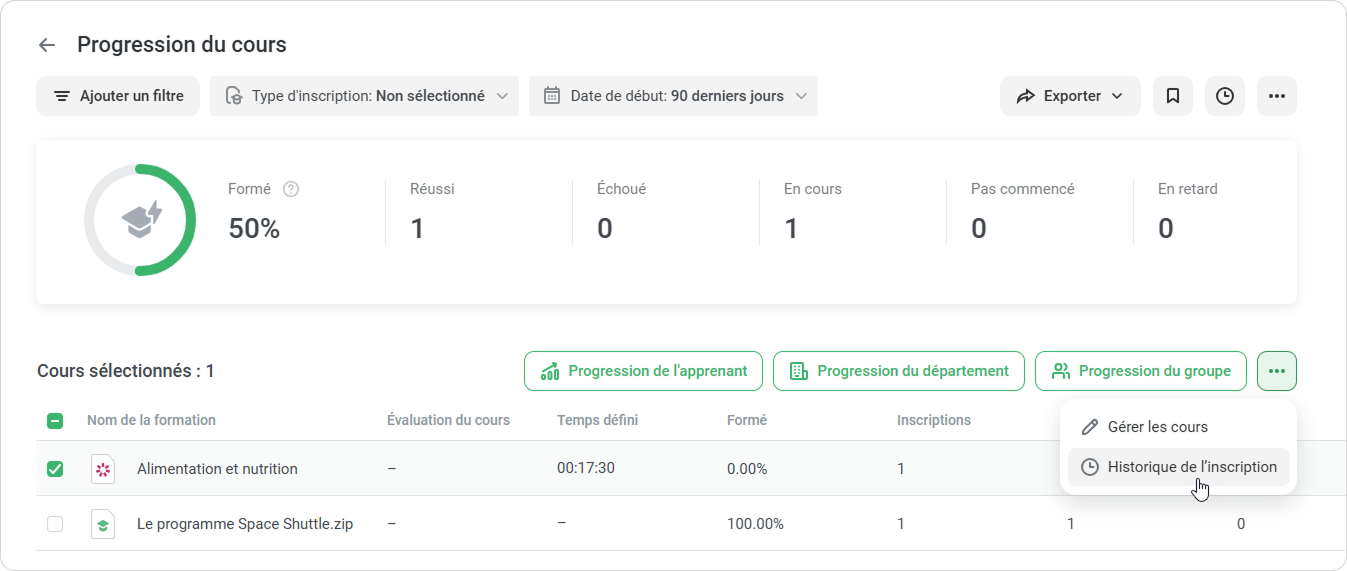Click the bookmark icon in the toolbar
The width and height of the screenshot is (1347, 571).
tap(1173, 96)
